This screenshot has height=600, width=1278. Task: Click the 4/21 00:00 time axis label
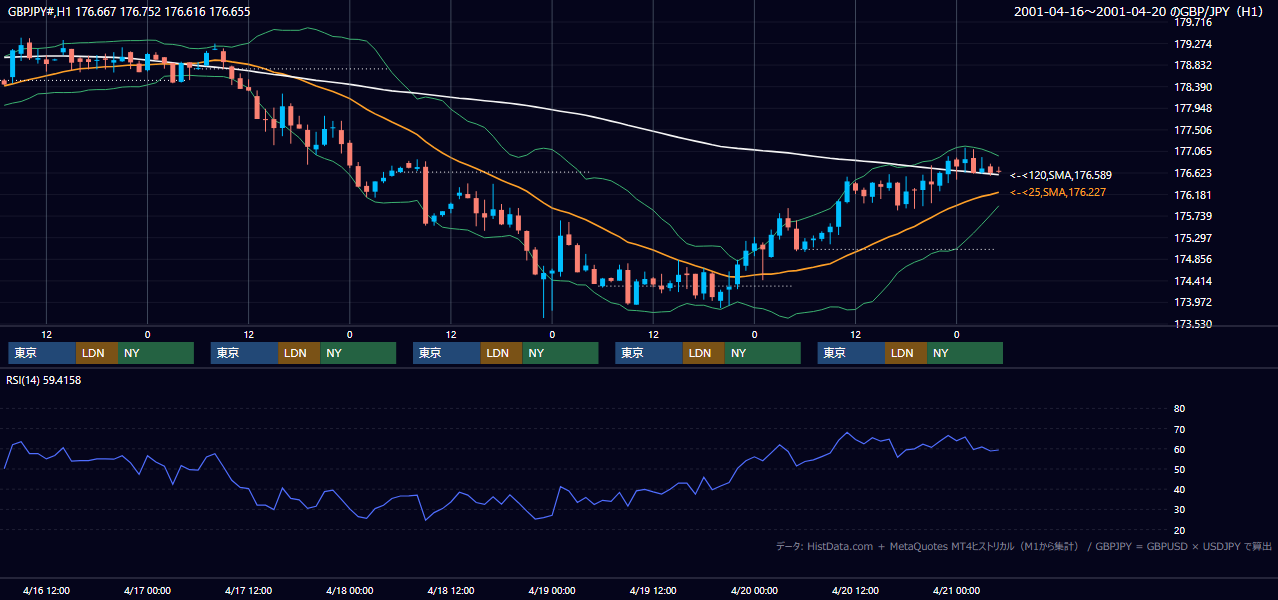click(x=956, y=590)
